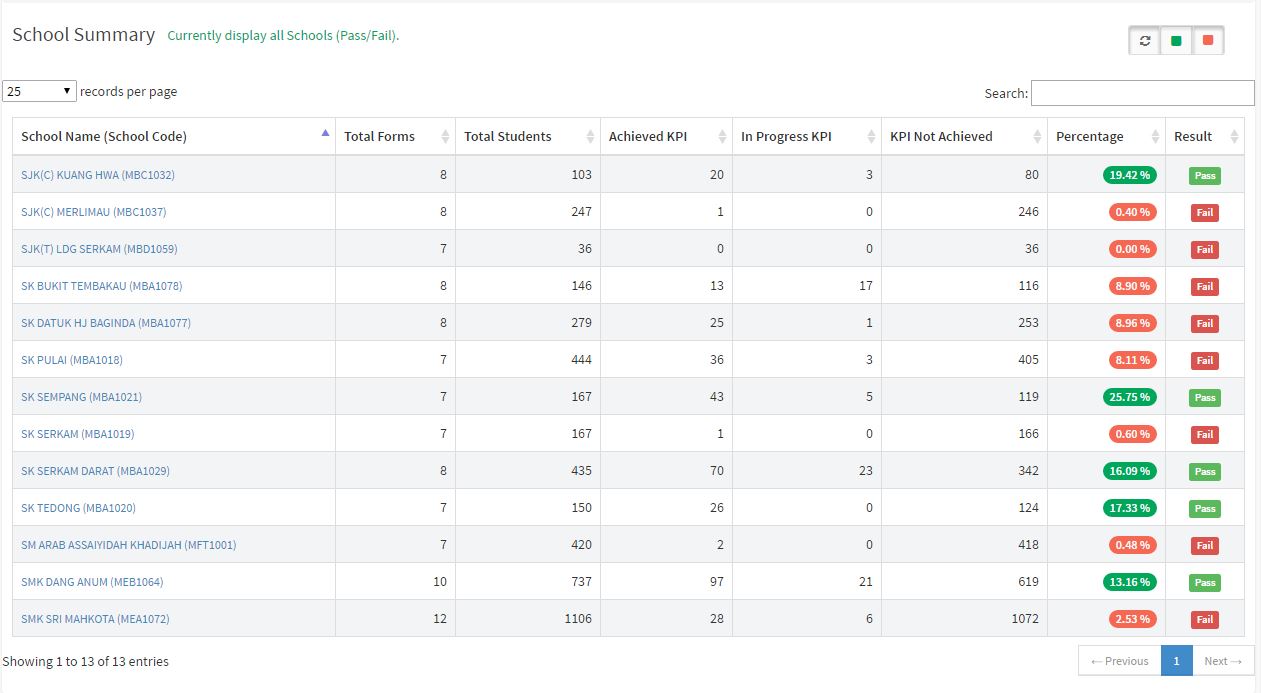Sort table by Total Forms
The height and width of the screenshot is (693, 1261).
tap(395, 136)
